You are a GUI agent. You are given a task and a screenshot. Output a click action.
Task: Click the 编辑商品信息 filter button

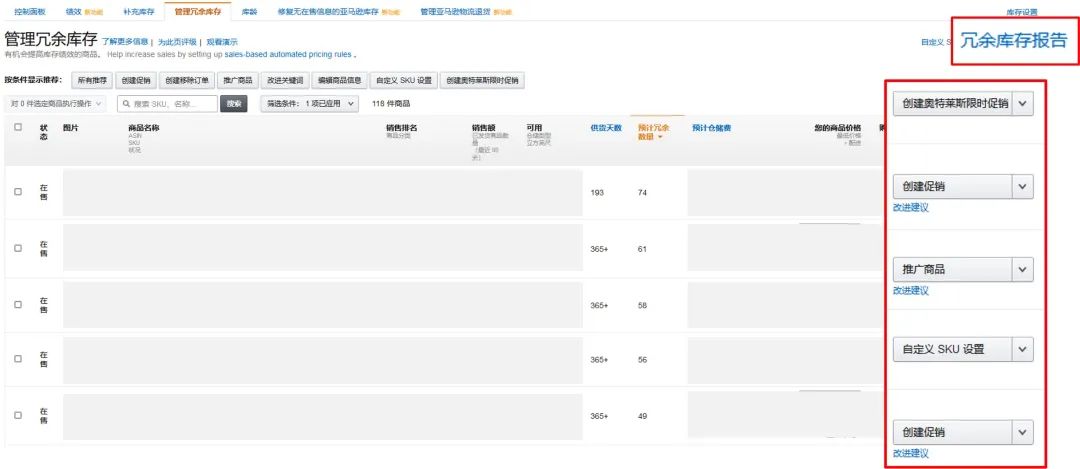(x=339, y=81)
